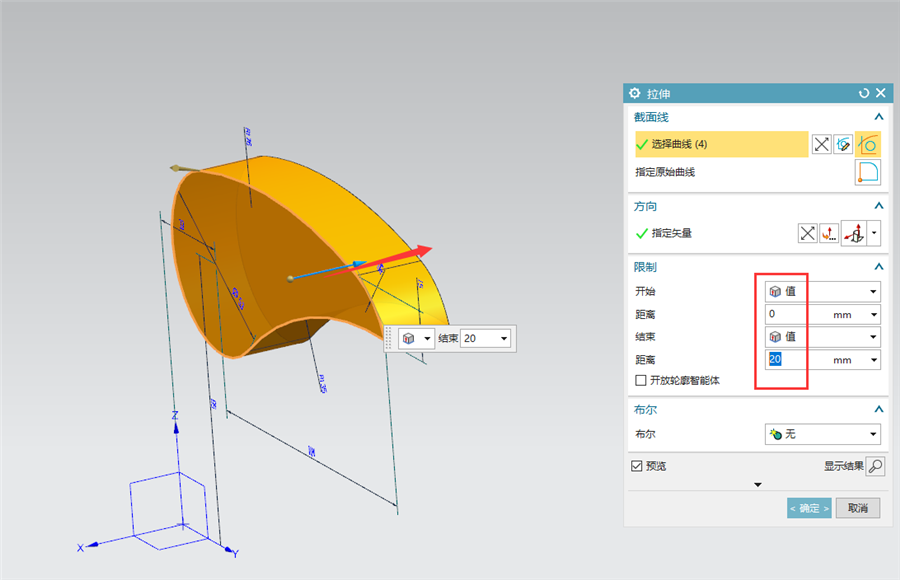
Task: Open the 结束 value type dropdown
Action: (x=823, y=337)
